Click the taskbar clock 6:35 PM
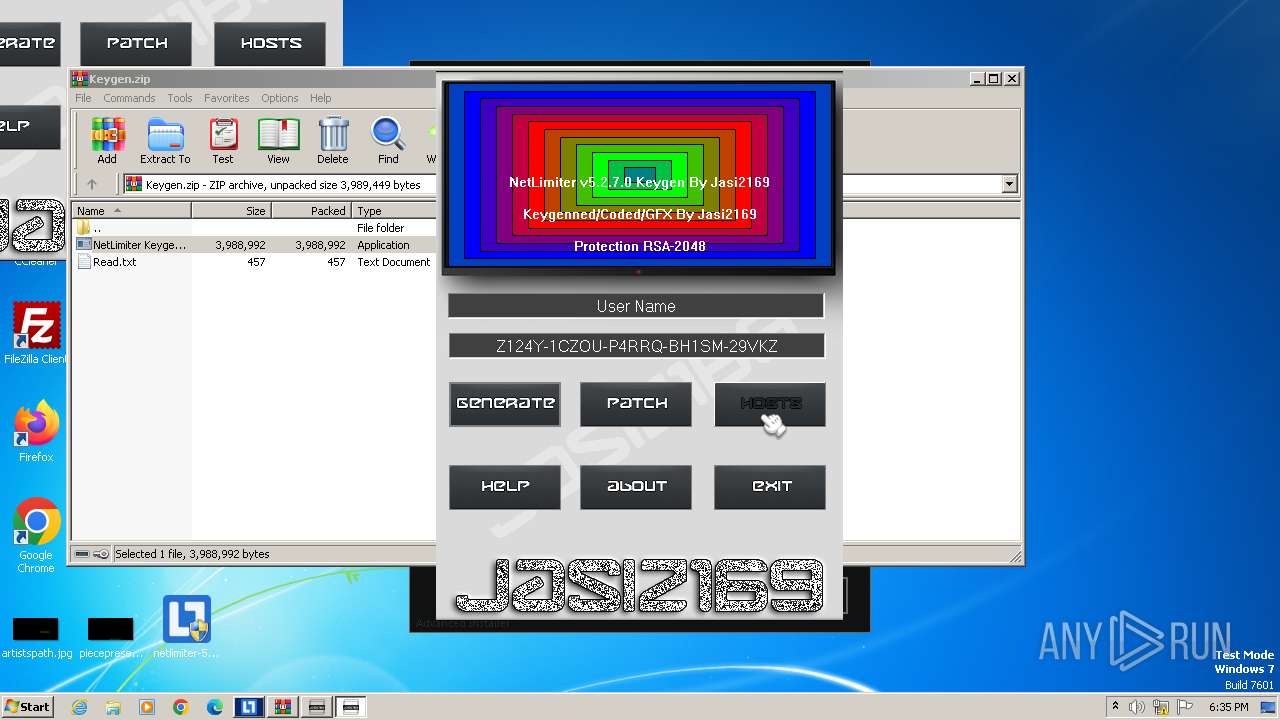 point(1228,707)
